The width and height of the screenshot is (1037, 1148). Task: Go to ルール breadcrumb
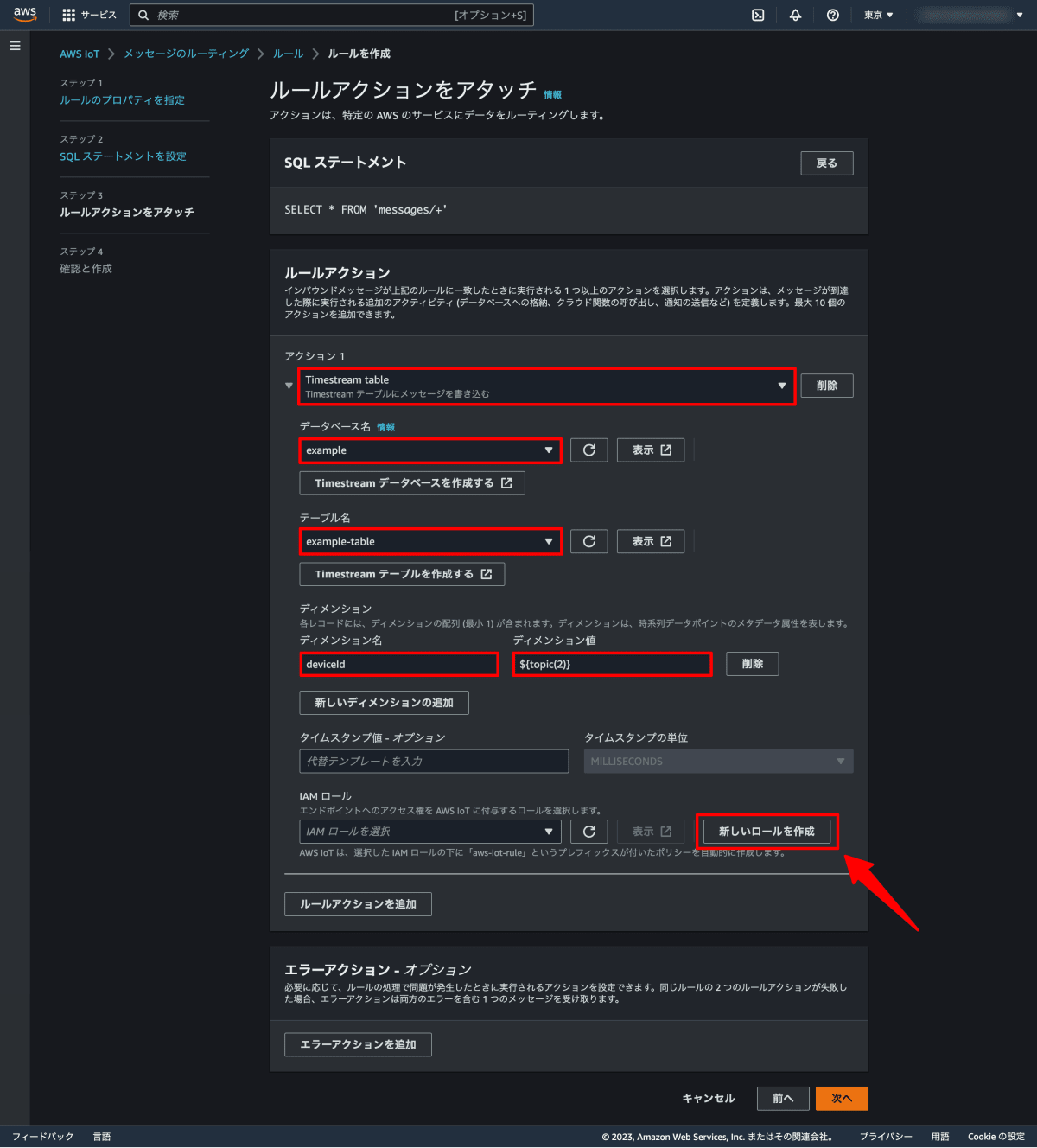(288, 54)
